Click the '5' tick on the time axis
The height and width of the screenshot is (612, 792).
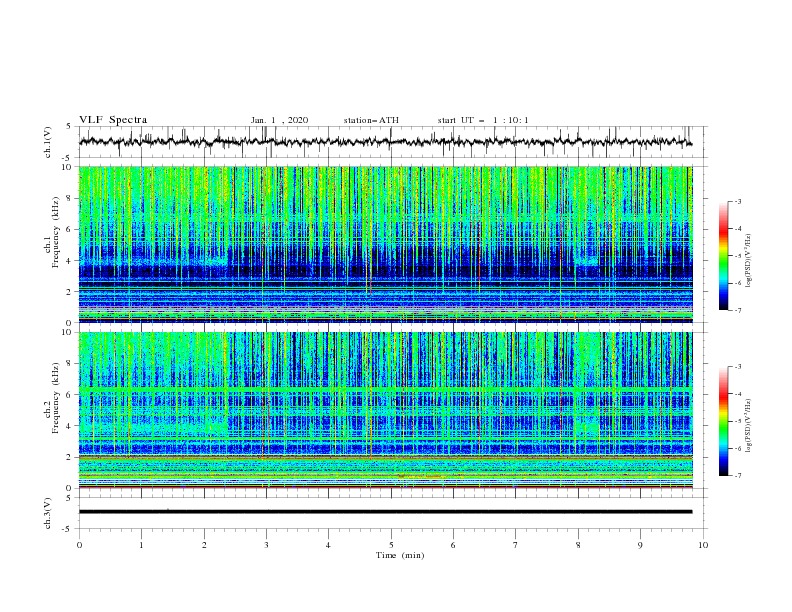point(391,545)
